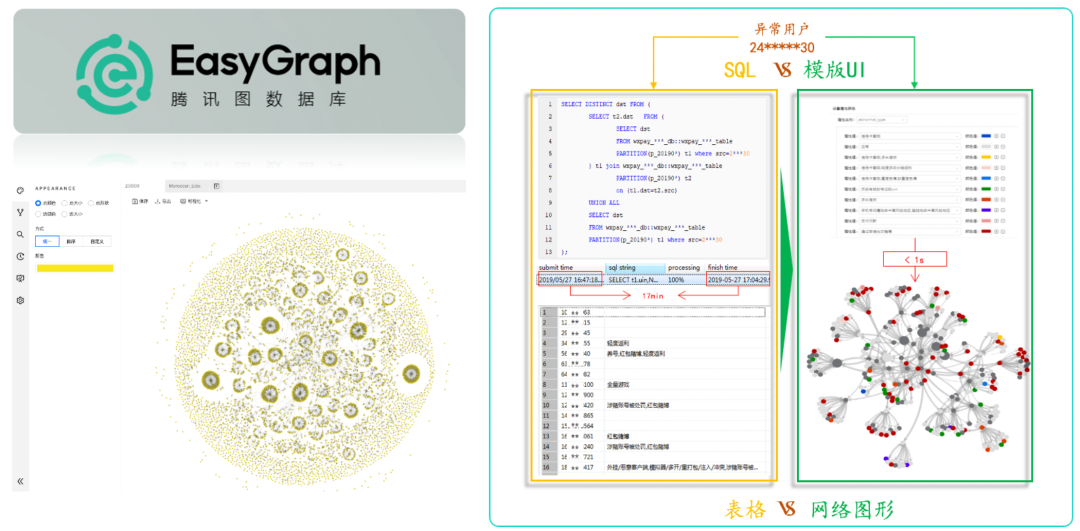
Task: Pick the dark red color swatch
Action: click(x=986, y=231)
